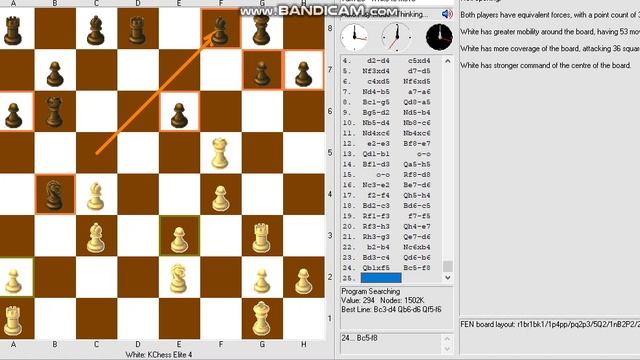Click the 'White: KChess Elite 4' label
Screen dimensions: 640x360
point(158,355)
